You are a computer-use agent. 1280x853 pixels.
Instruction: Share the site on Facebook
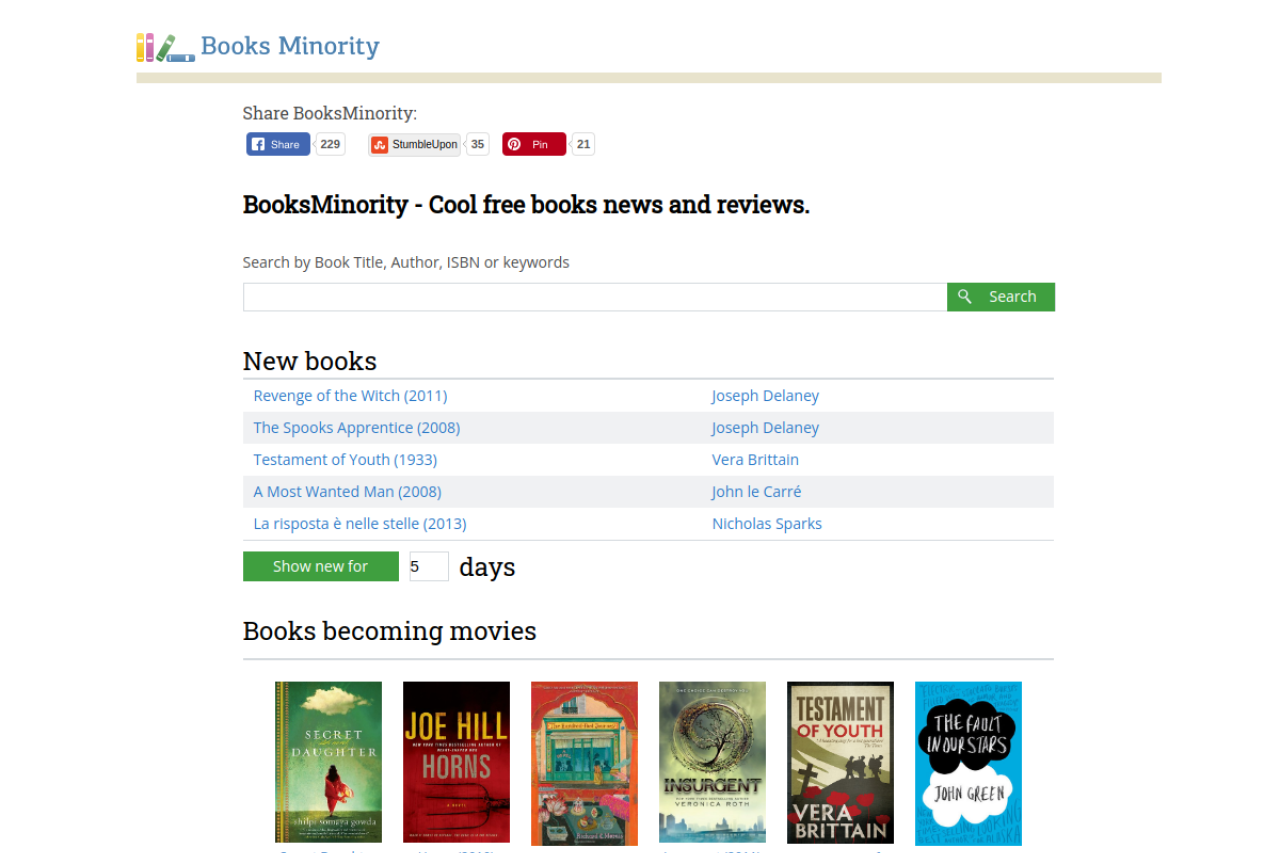[x=278, y=144]
